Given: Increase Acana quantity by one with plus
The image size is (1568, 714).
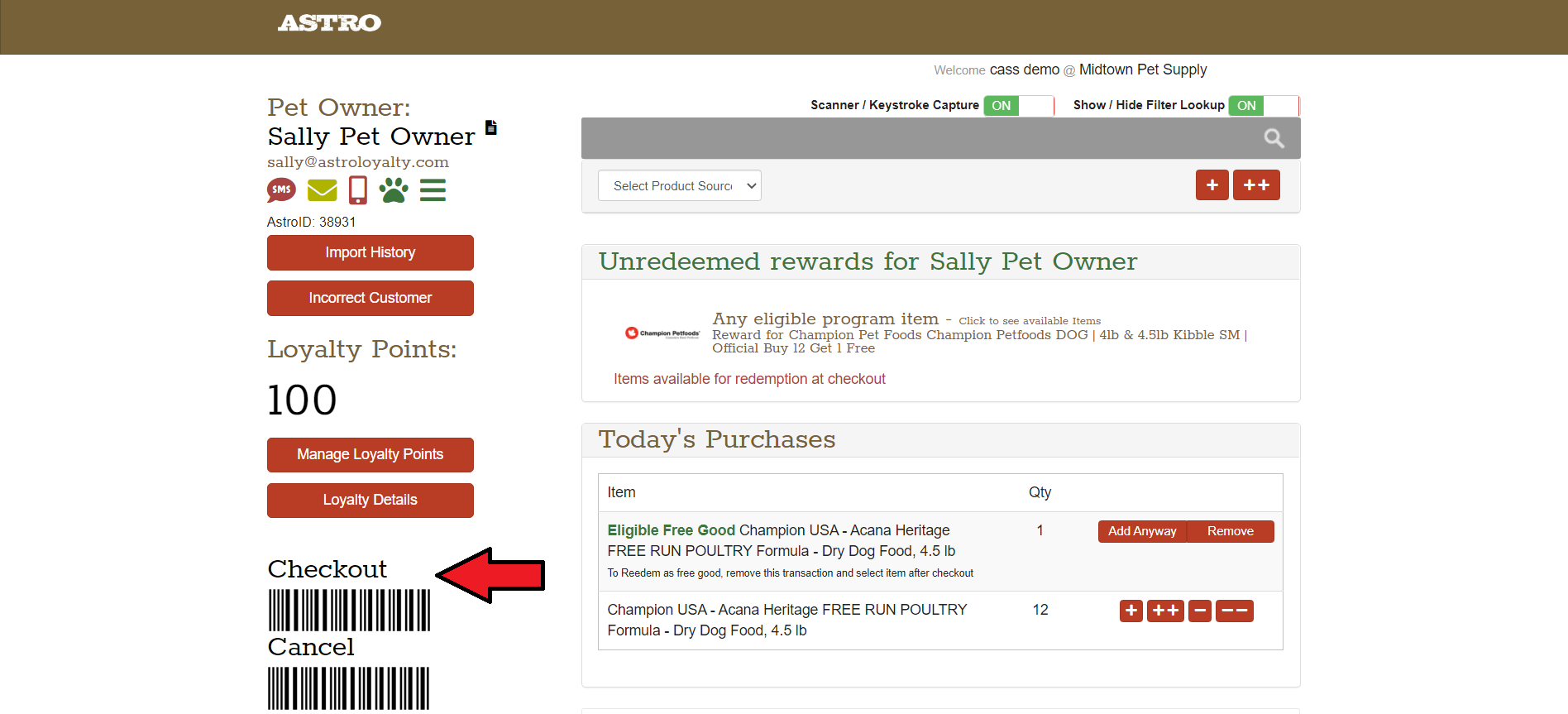Looking at the screenshot, I should coord(1131,611).
